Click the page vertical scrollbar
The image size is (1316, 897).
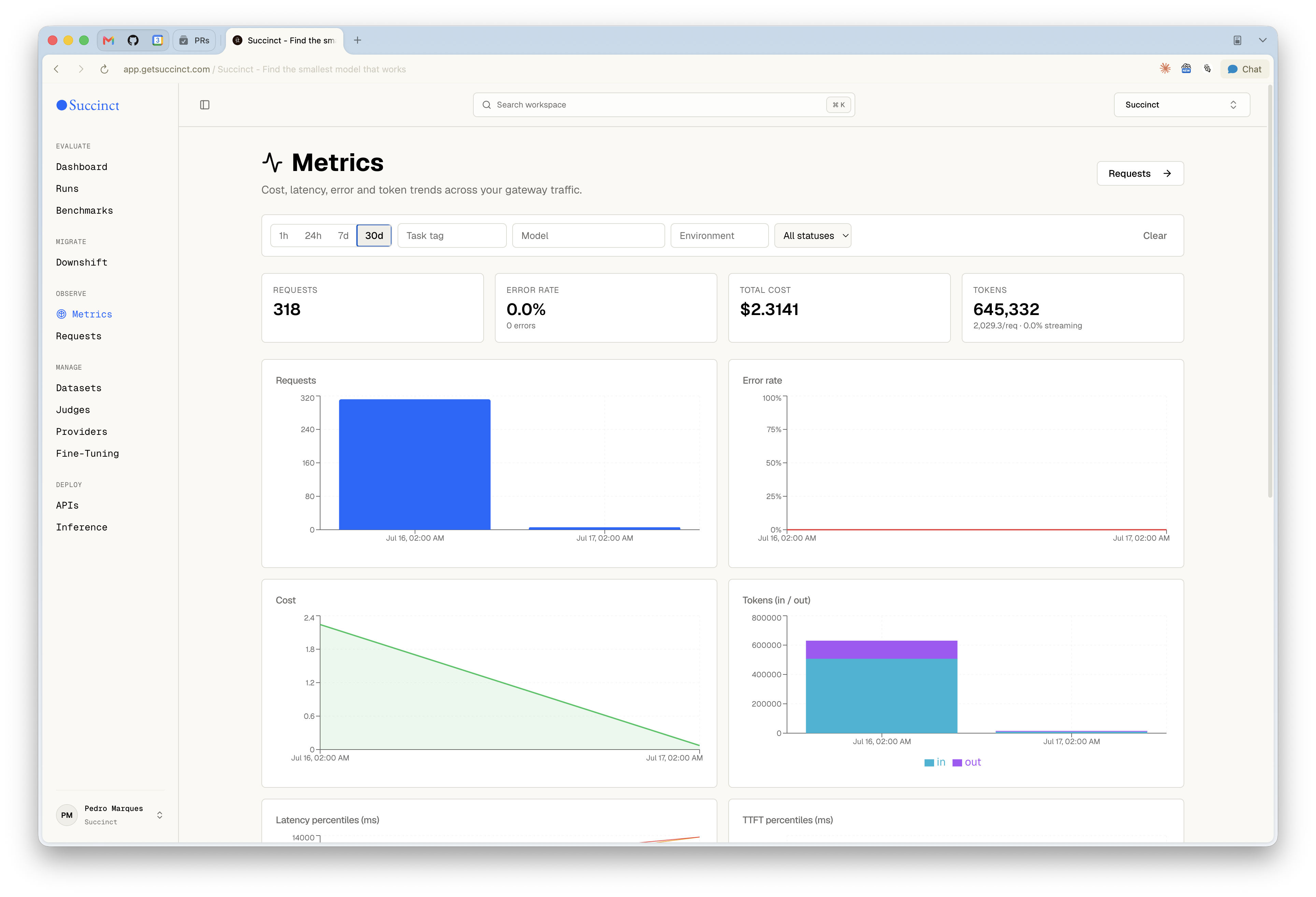(x=1270, y=291)
